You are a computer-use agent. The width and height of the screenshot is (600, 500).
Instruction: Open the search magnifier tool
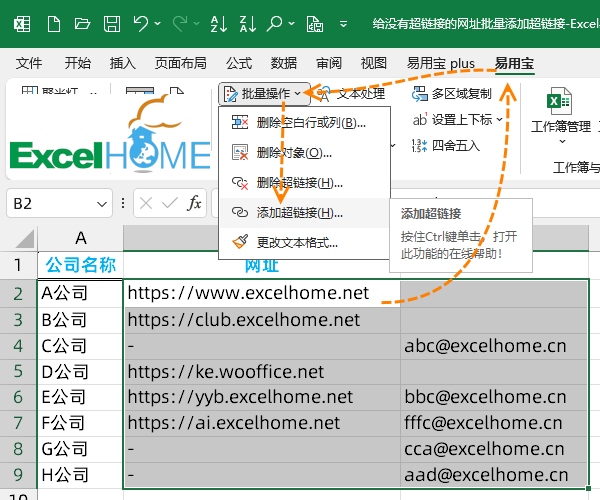tap(275, 24)
